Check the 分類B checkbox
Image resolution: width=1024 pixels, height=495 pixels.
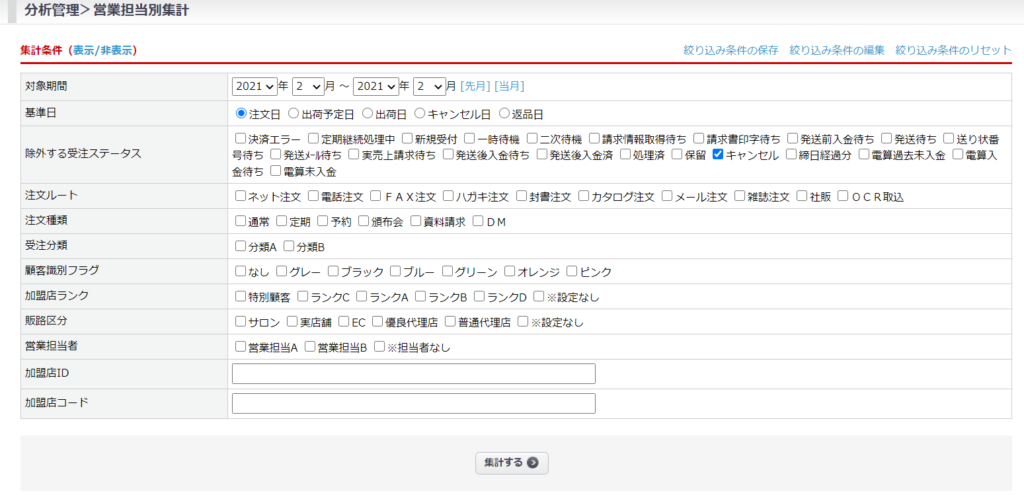pos(290,246)
